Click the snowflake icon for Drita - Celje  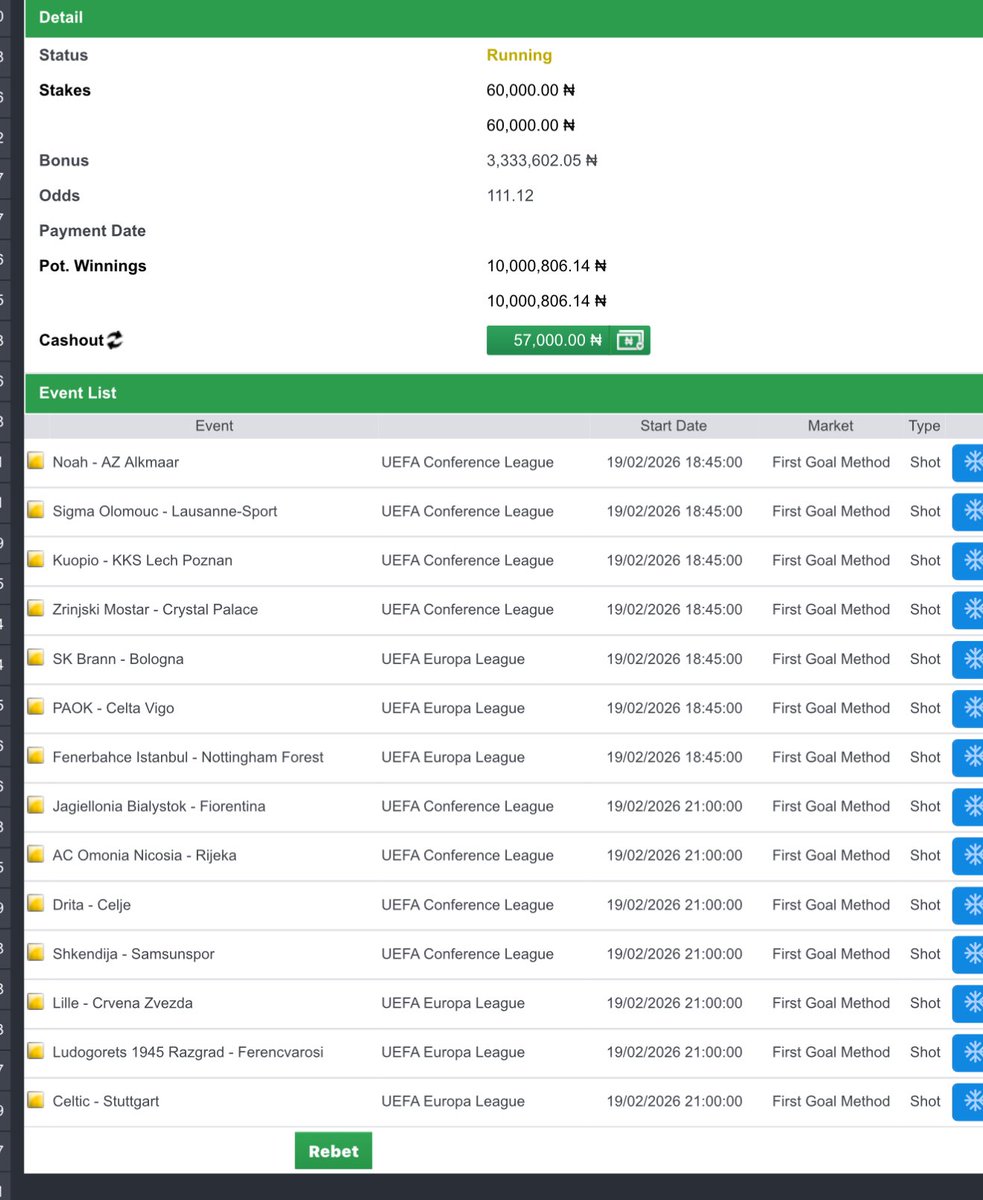972,904
